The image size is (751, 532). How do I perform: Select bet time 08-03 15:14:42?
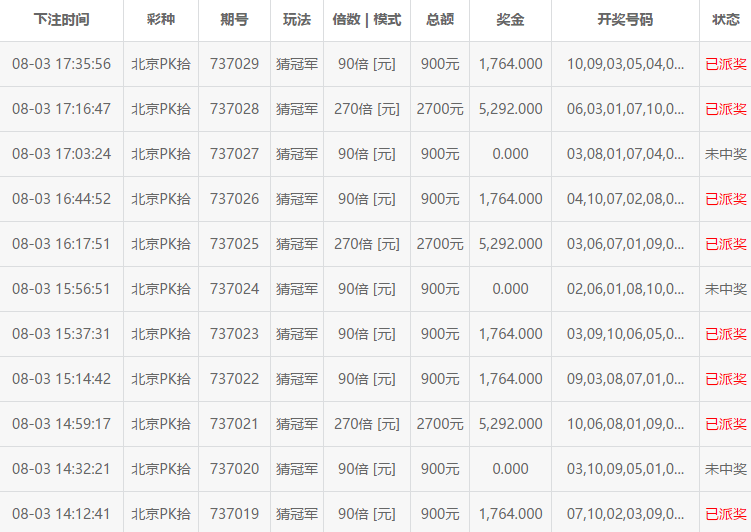[61, 379]
